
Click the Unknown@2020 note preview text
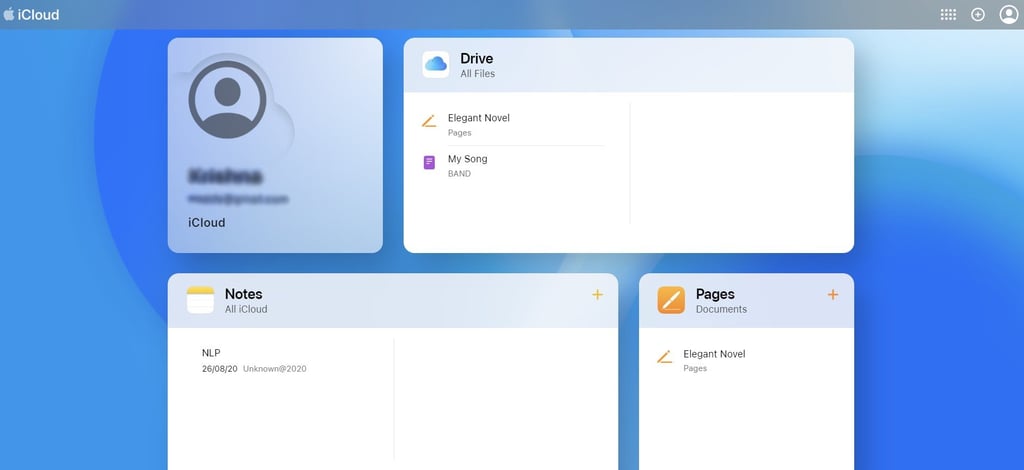[x=275, y=369]
